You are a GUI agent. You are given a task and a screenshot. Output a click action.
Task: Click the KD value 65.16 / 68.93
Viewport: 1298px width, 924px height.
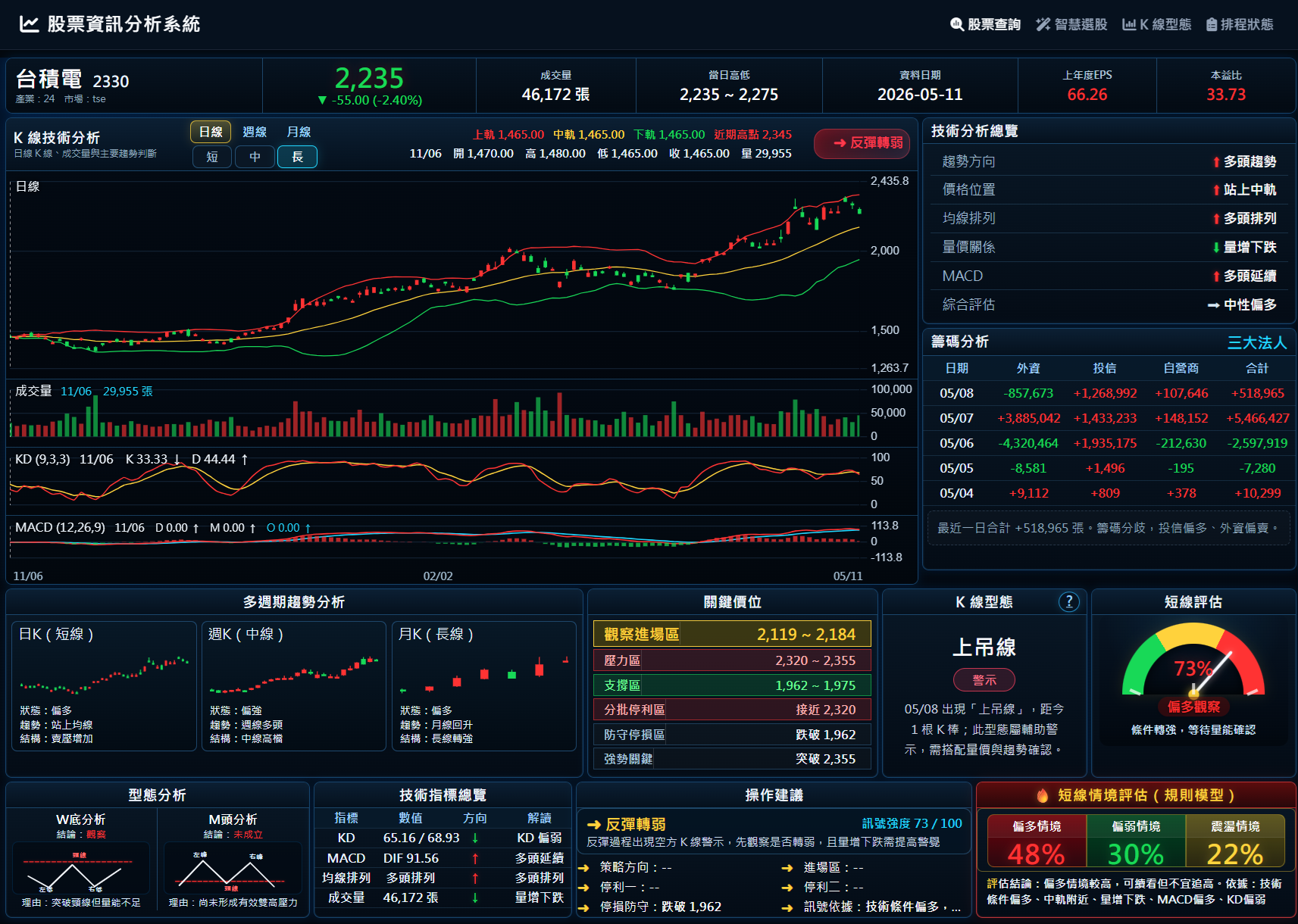(x=421, y=838)
